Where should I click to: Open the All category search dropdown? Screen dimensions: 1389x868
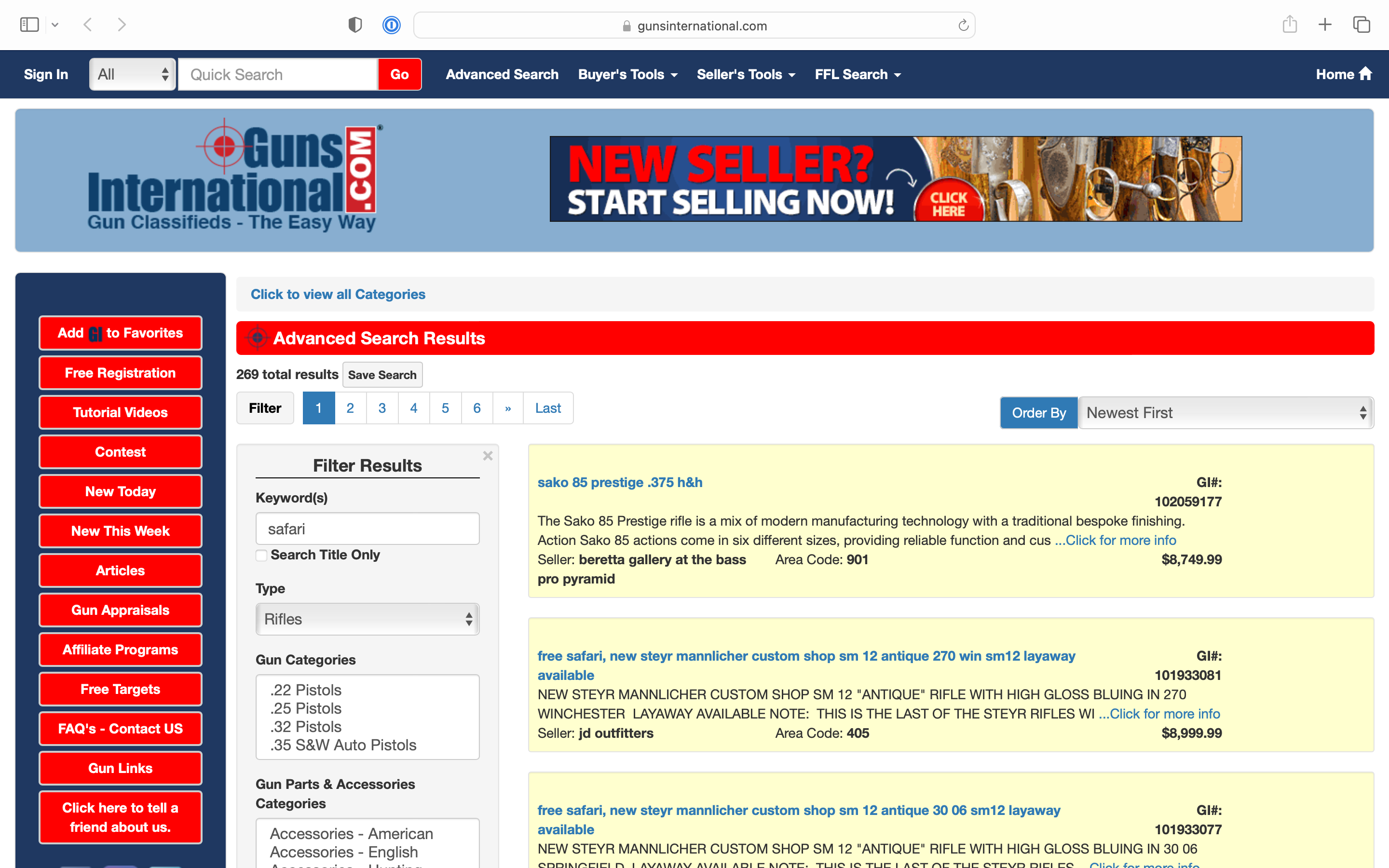pyautogui.click(x=133, y=75)
